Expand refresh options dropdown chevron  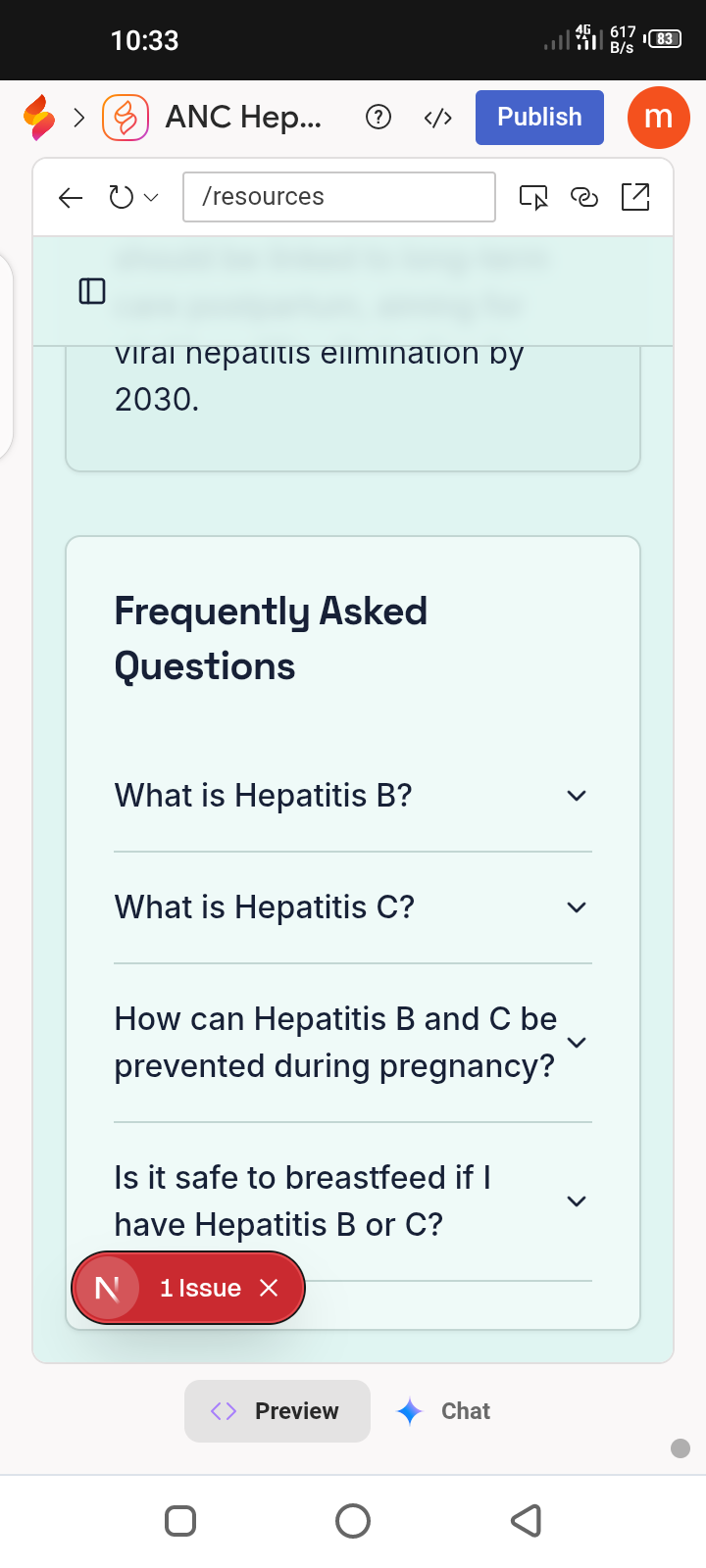click(x=151, y=198)
